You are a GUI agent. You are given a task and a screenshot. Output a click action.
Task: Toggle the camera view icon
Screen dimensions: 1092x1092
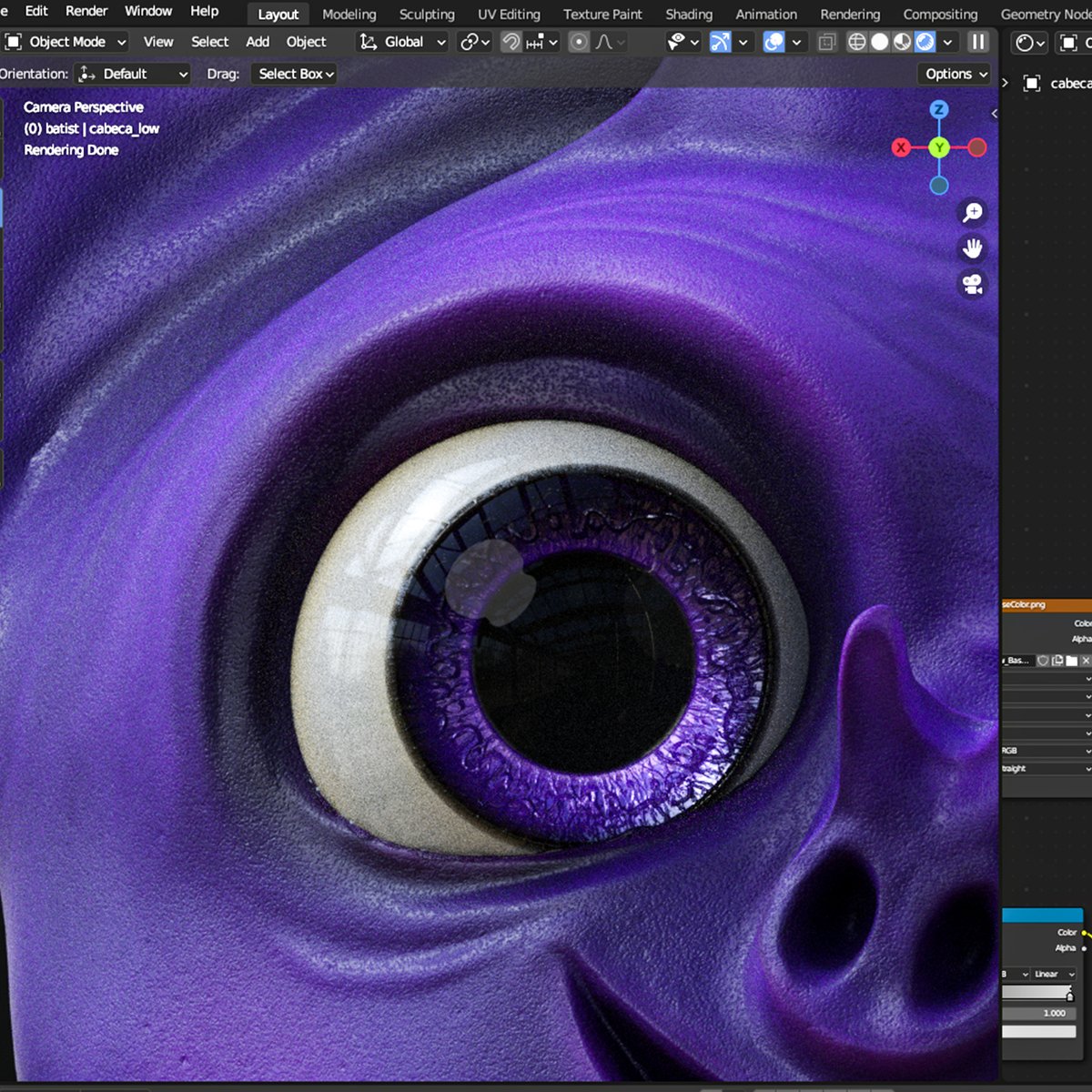coord(973,285)
